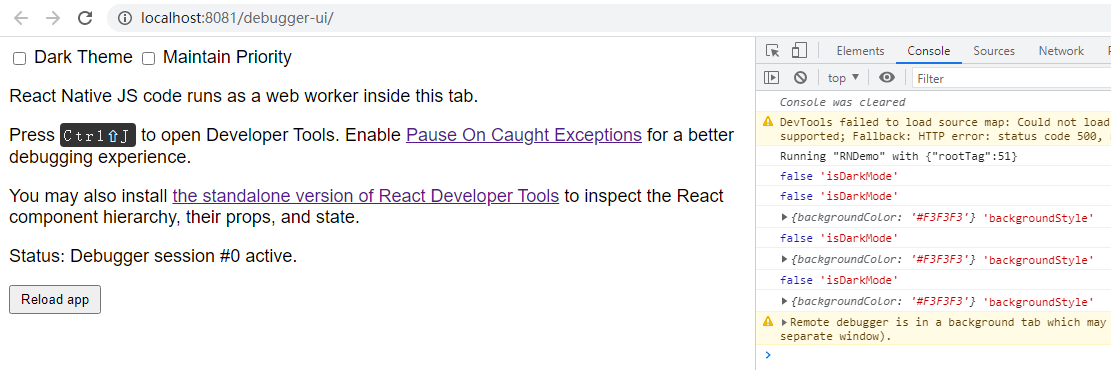Enable the Dark Theme checkbox
Screen dimensions: 1111x370
(20, 59)
